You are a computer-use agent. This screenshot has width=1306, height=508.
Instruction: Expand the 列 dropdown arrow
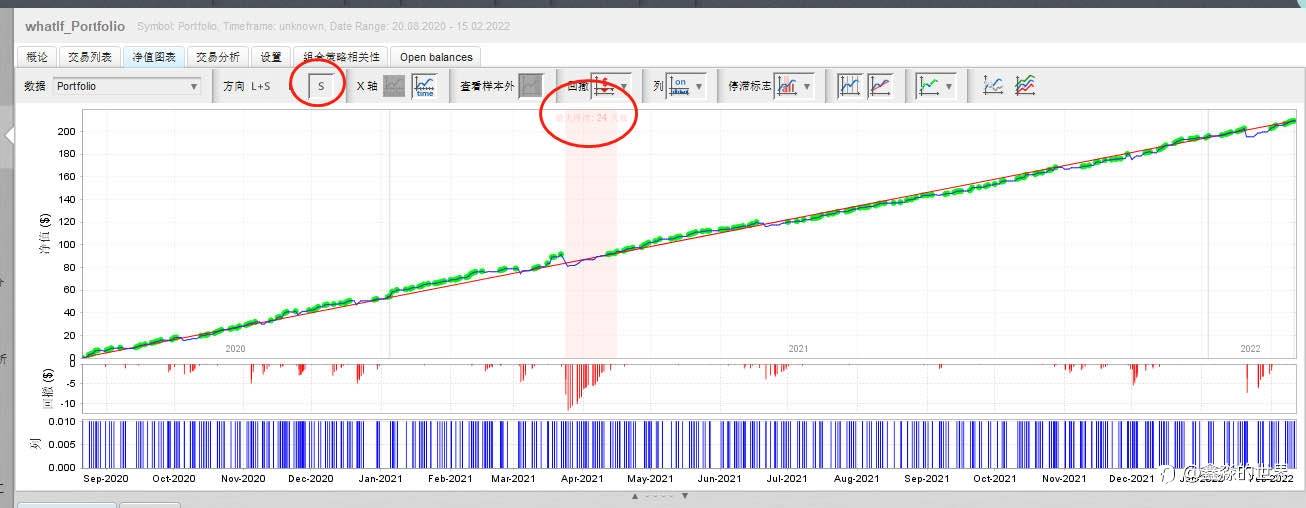[699, 87]
